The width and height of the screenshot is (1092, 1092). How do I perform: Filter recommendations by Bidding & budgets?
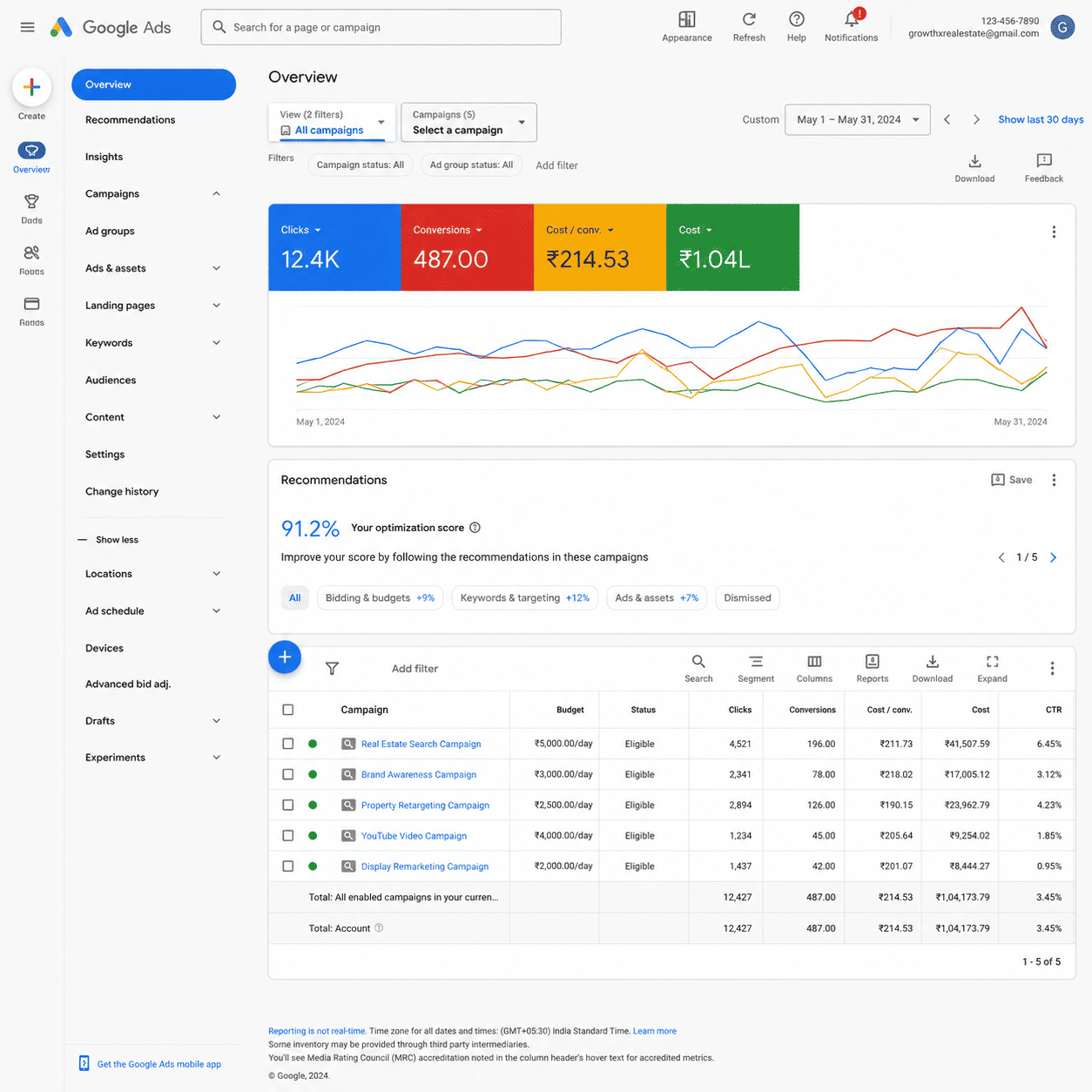tap(381, 598)
